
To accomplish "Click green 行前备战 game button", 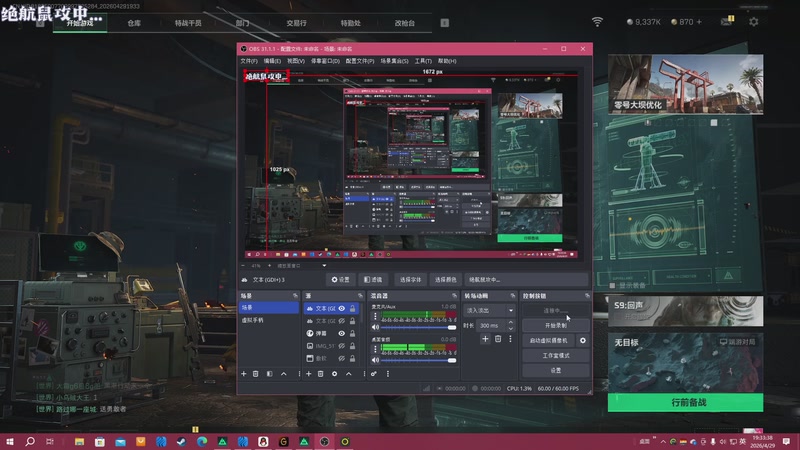I will (x=685, y=403).
